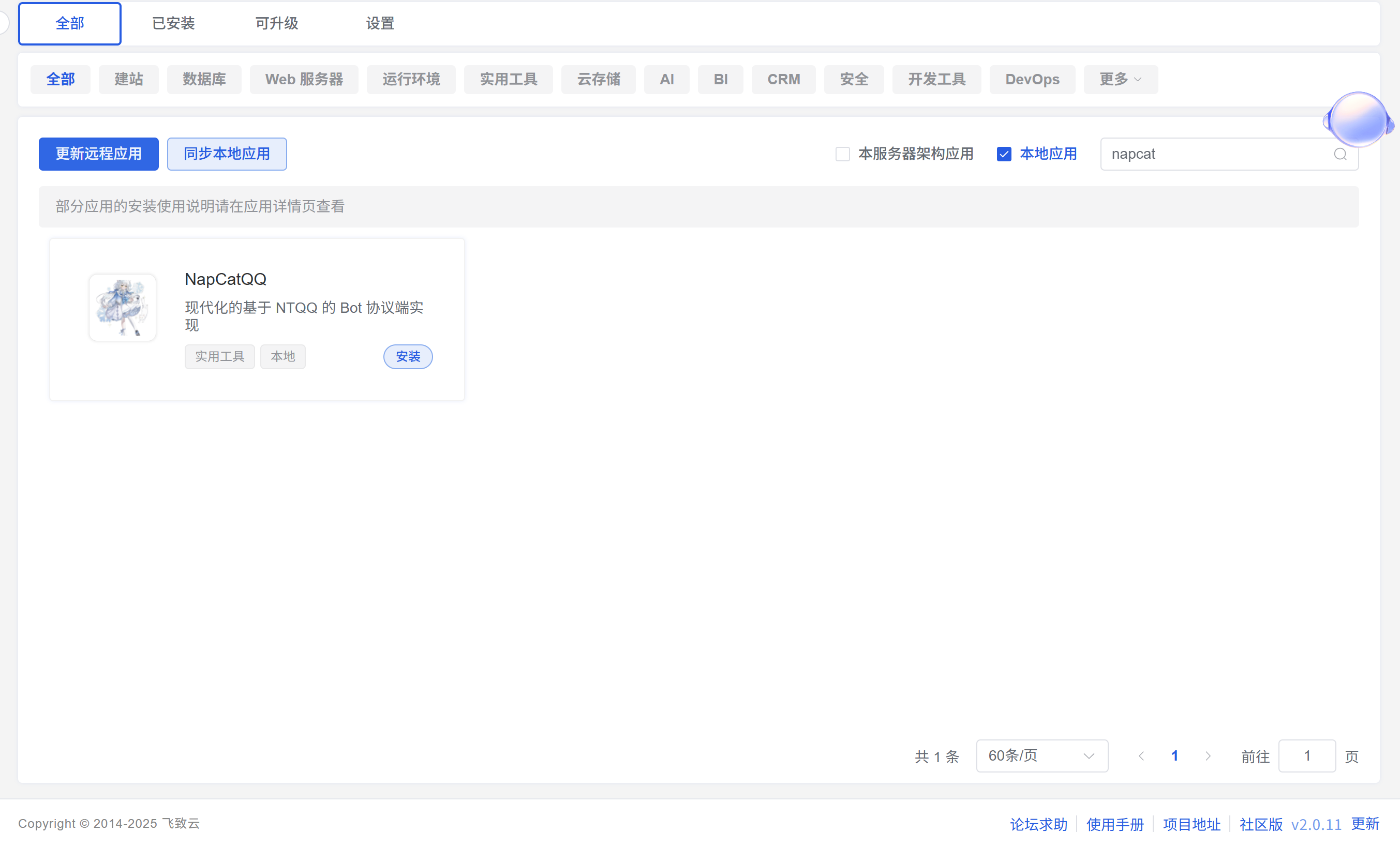The height and width of the screenshot is (848, 1400).
Task: Filter by DevOps category
Action: click(x=1031, y=80)
